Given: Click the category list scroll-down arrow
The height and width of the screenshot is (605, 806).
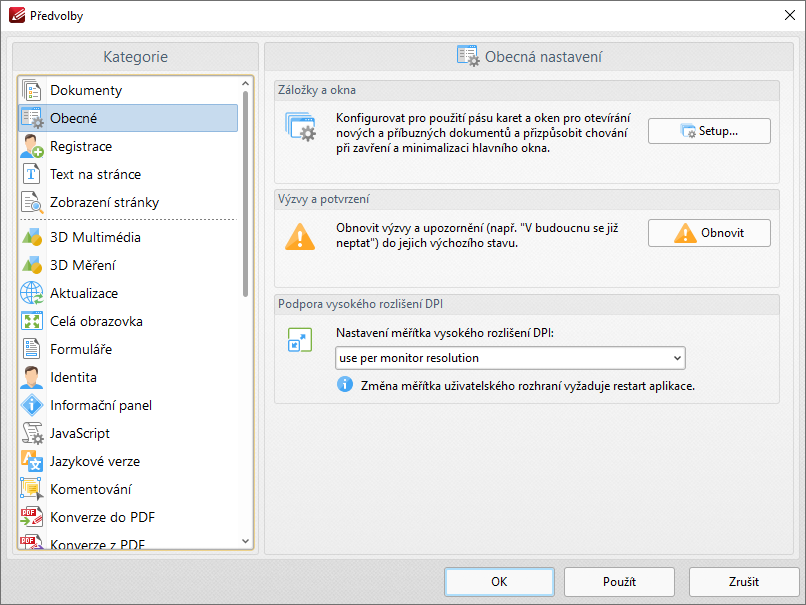Looking at the screenshot, I should 245,541.
